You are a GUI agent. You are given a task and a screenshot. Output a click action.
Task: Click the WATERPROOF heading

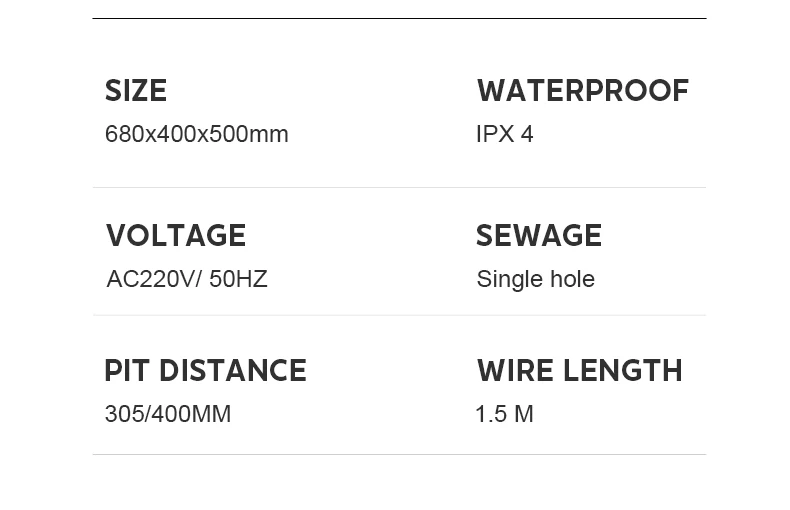point(582,91)
